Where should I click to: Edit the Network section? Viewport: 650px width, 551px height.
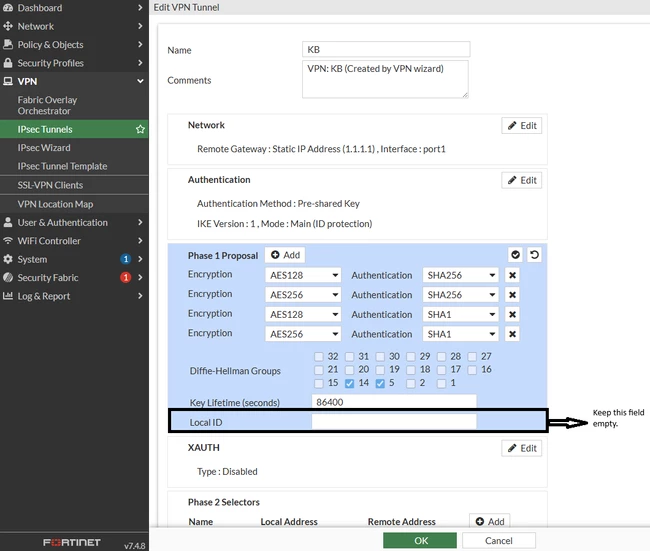(x=522, y=126)
